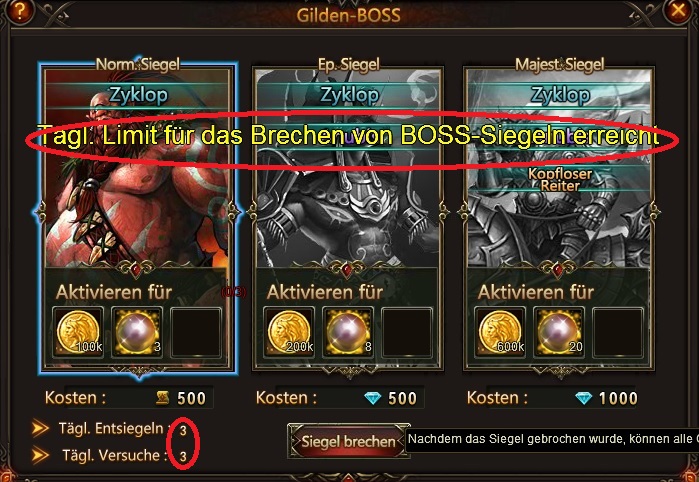Click the empty slot in Ep. Siegel
The height and width of the screenshot is (482, 699).
pos(407,332)
